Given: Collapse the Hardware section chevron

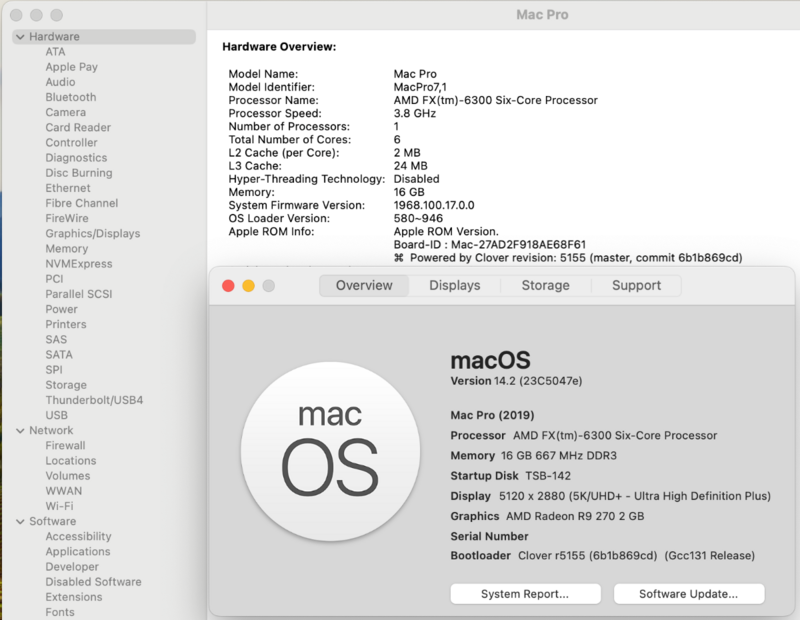Looking at the screenshot, I should [x=20, y=37].
